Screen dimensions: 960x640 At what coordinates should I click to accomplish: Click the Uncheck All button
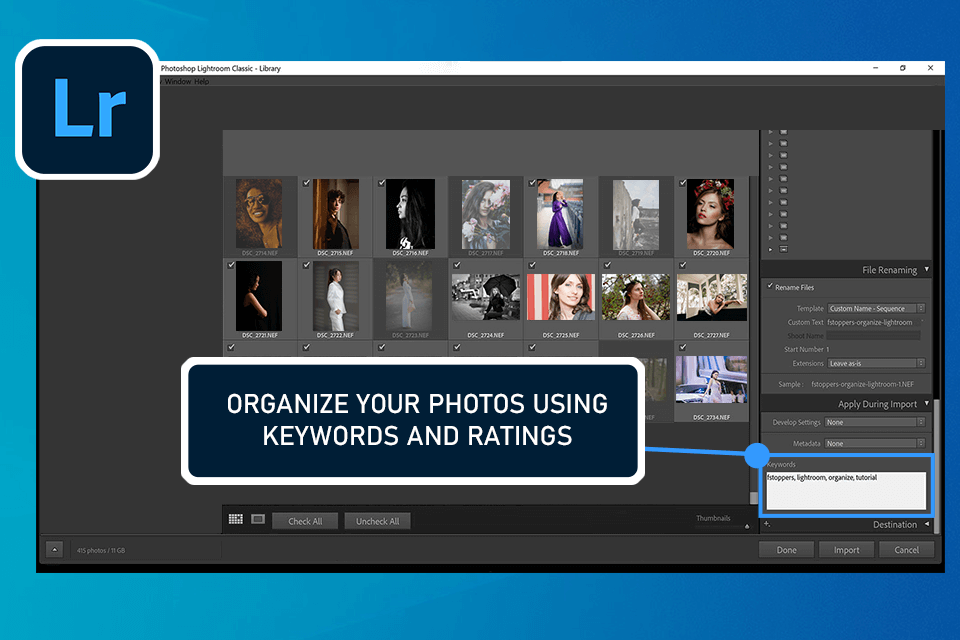click(x=377, y=521)
